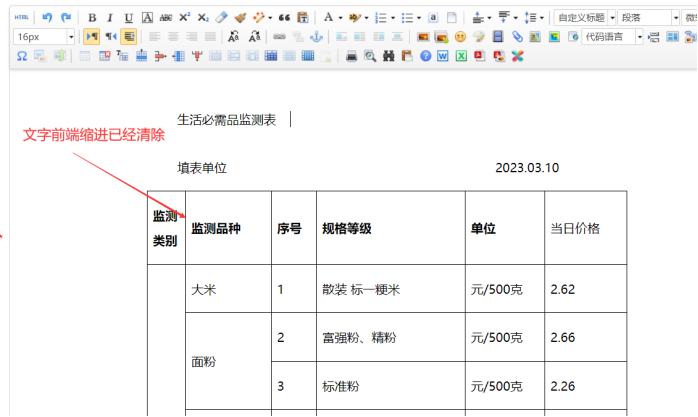Expand the 自定义标题 dropdown

585,18
